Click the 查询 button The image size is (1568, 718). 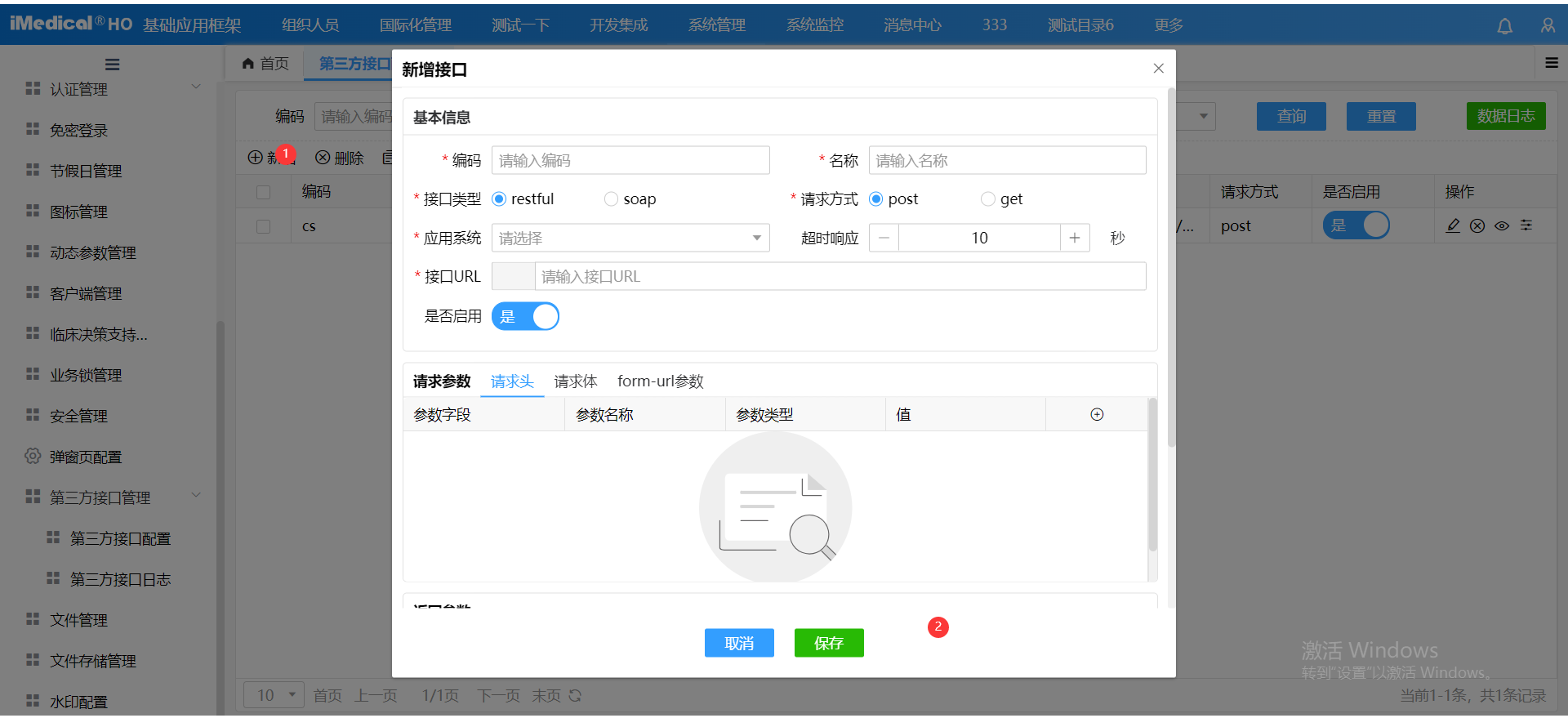click(1291, 116)
